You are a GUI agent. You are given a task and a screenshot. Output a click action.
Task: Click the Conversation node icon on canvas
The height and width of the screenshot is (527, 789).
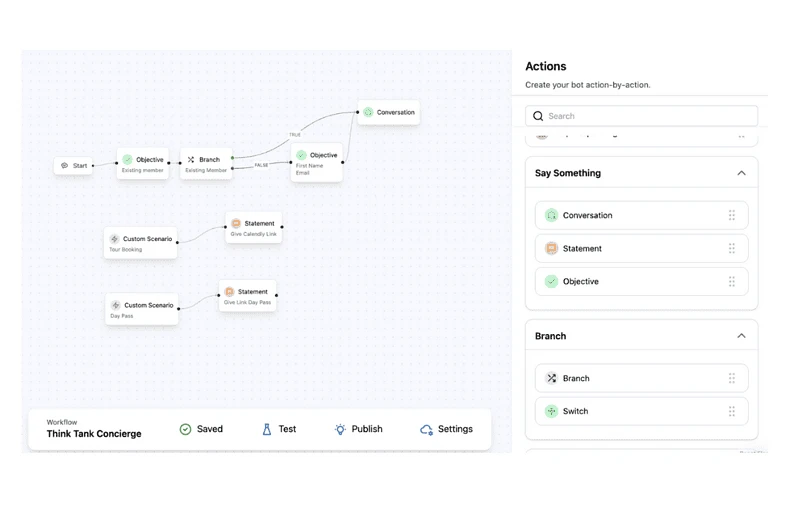coord(368,112)
